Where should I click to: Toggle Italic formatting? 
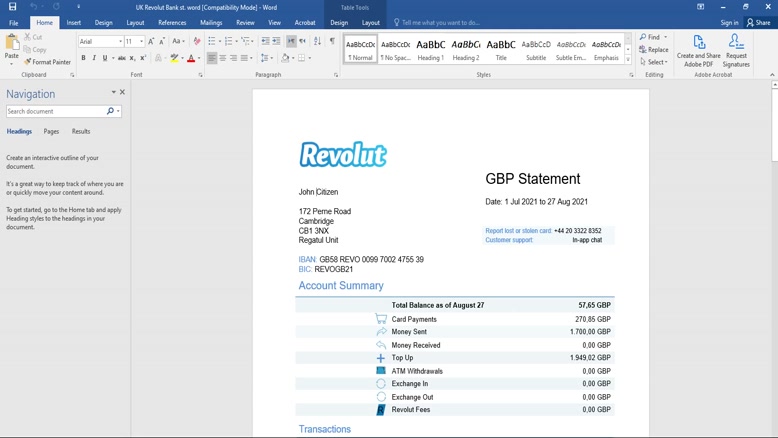tap(94, 58)
